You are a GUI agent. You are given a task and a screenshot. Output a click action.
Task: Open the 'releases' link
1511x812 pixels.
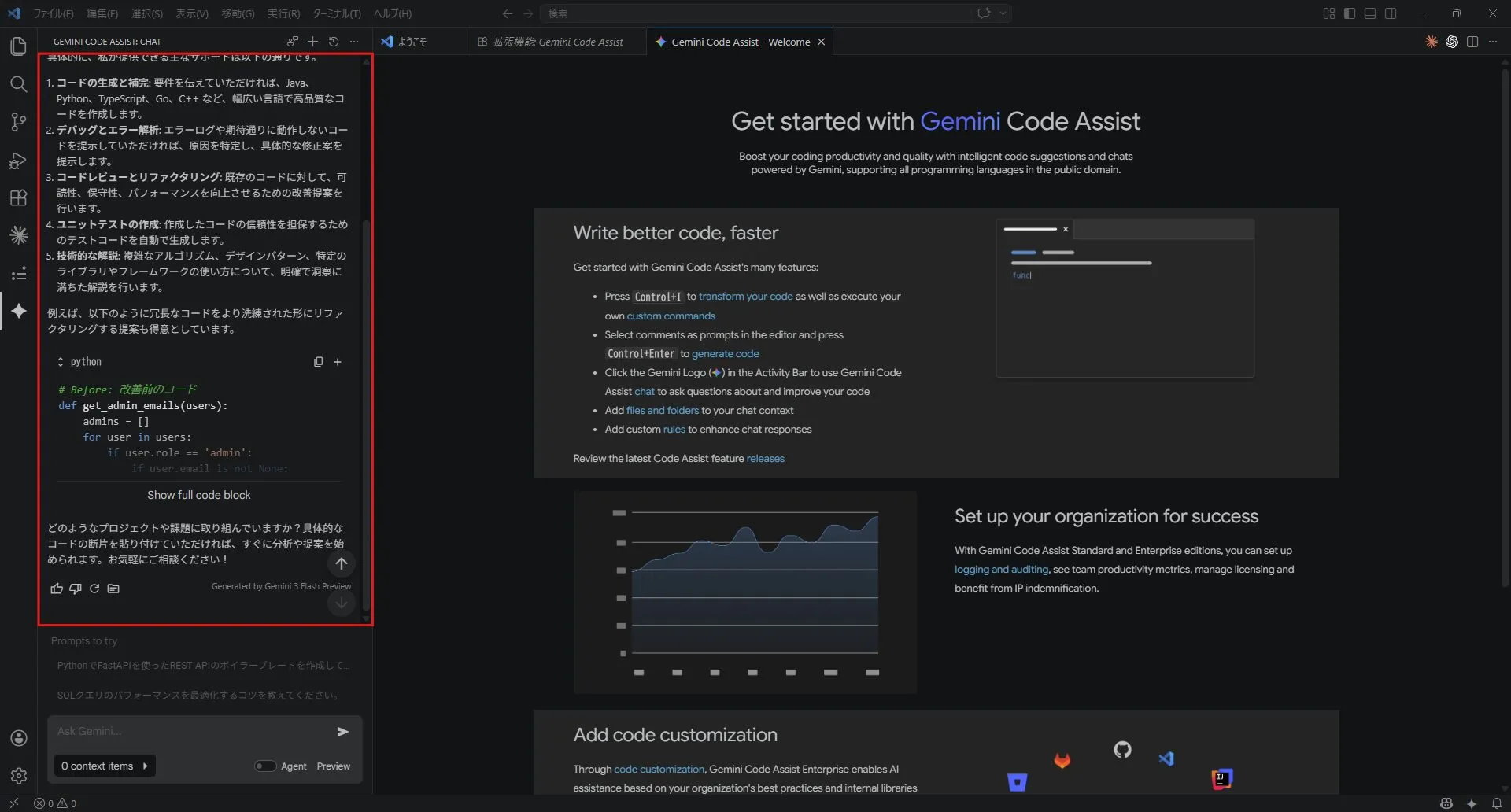pyautogui.click(x=765, y=459)
